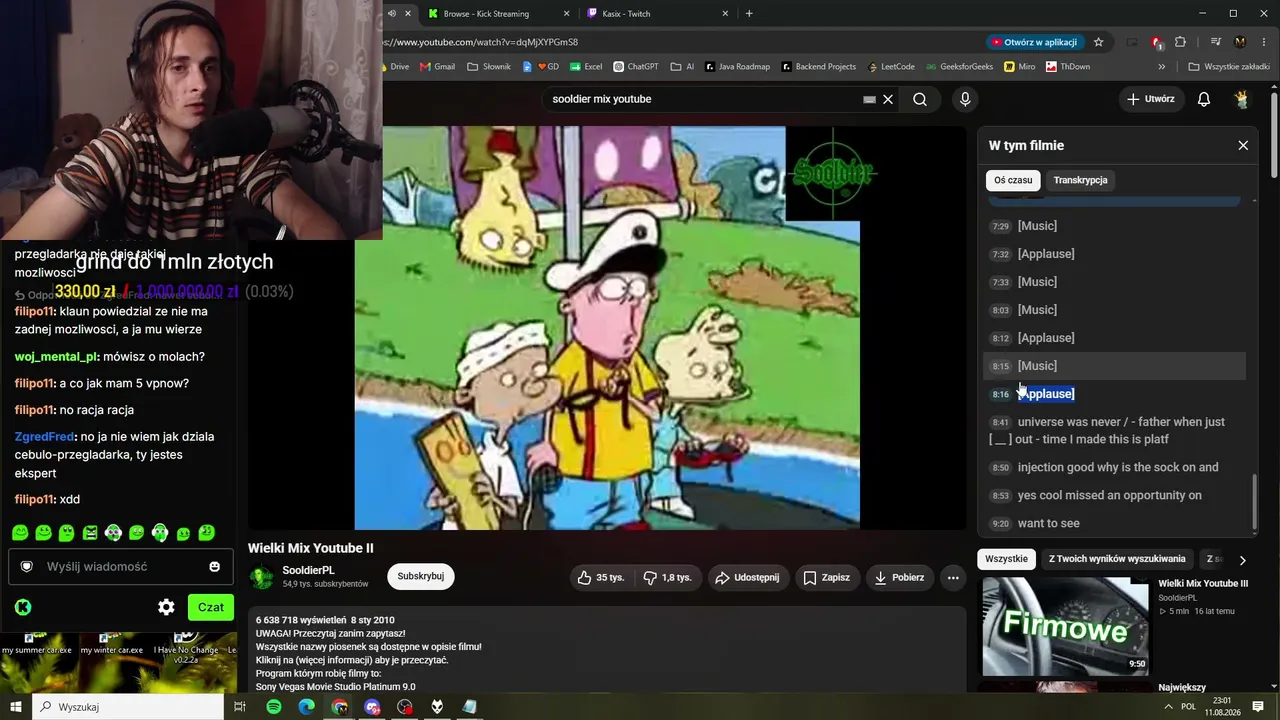Open the Chrome media controls icon
The width and height of the screenshot is (1280, 720).
1216,42
